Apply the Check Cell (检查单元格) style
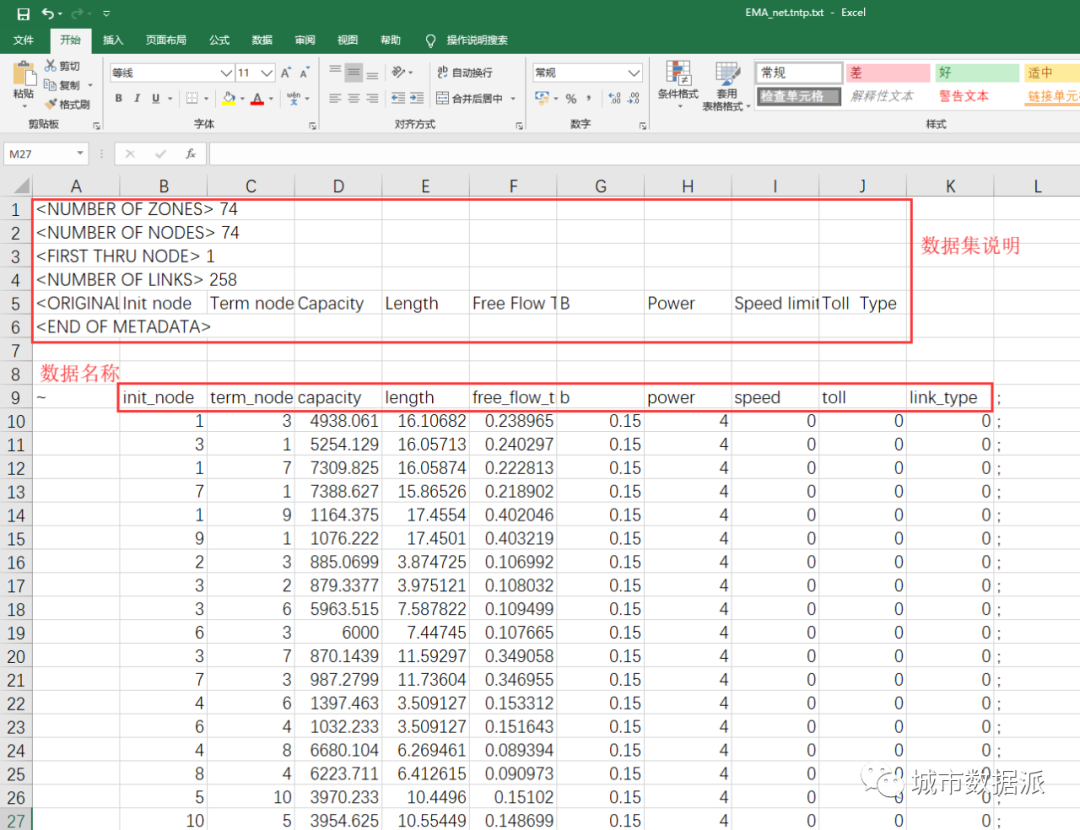1080x830 pixels. 799,96
